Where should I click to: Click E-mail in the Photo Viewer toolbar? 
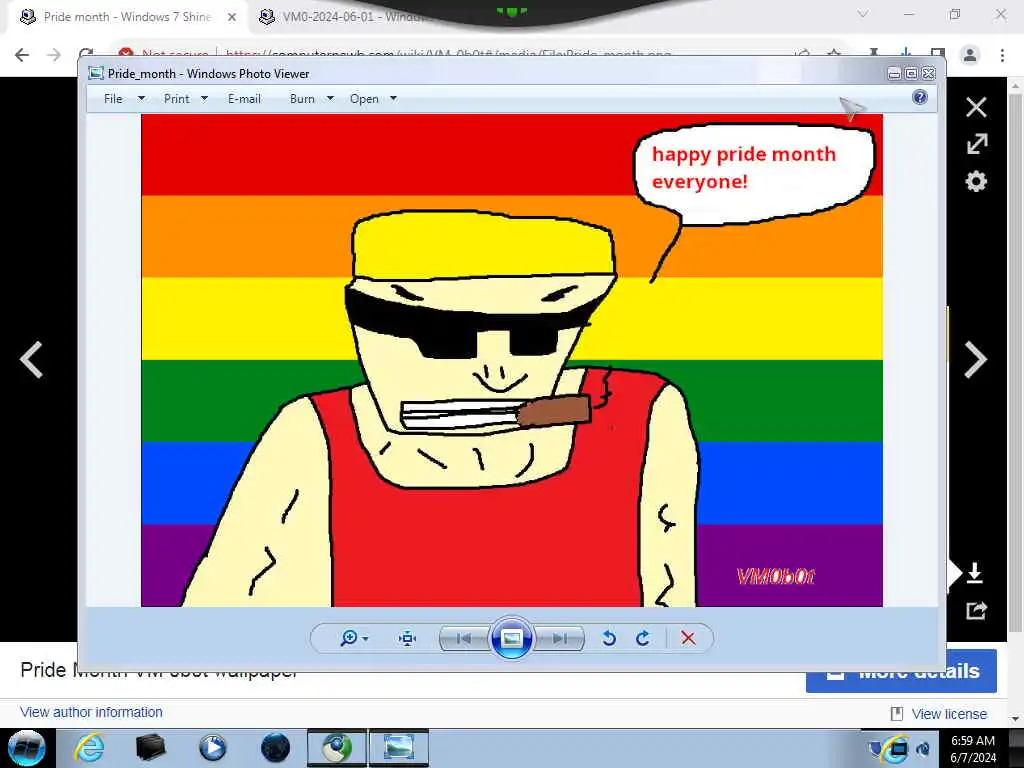click(x=244, y=99)
